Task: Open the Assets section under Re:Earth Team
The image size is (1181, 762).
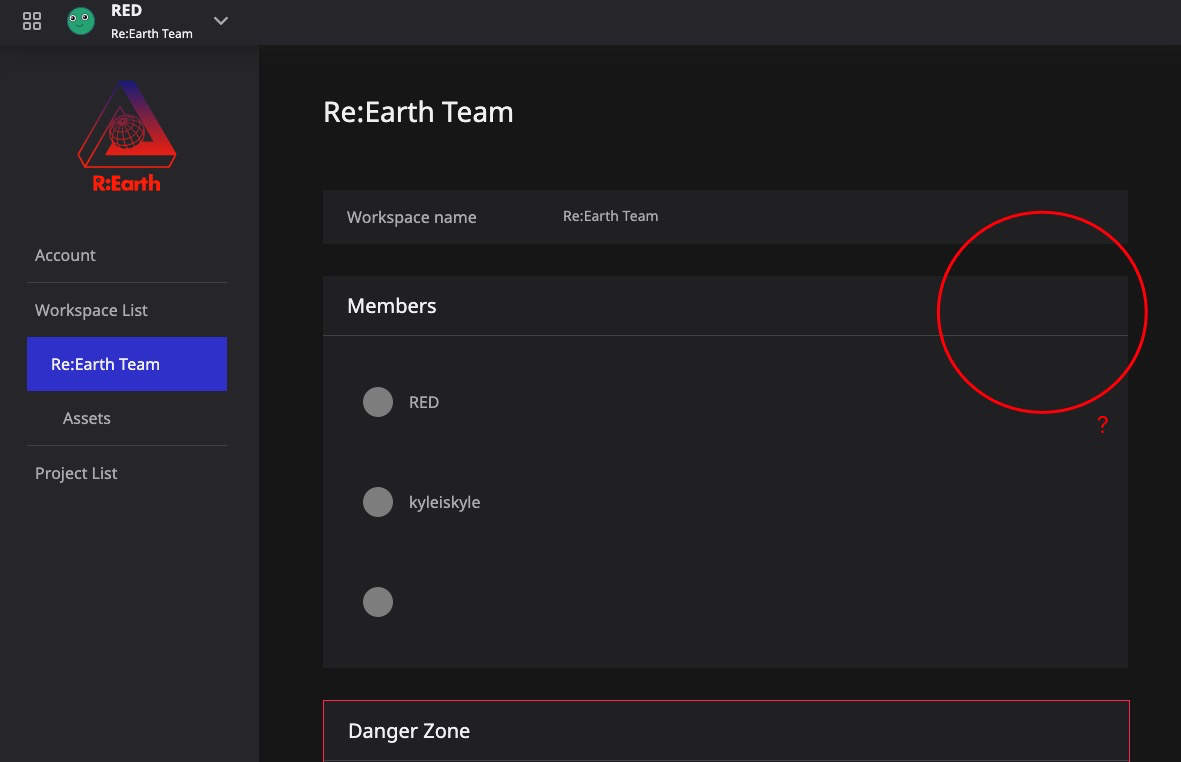Action: [86, 418]
